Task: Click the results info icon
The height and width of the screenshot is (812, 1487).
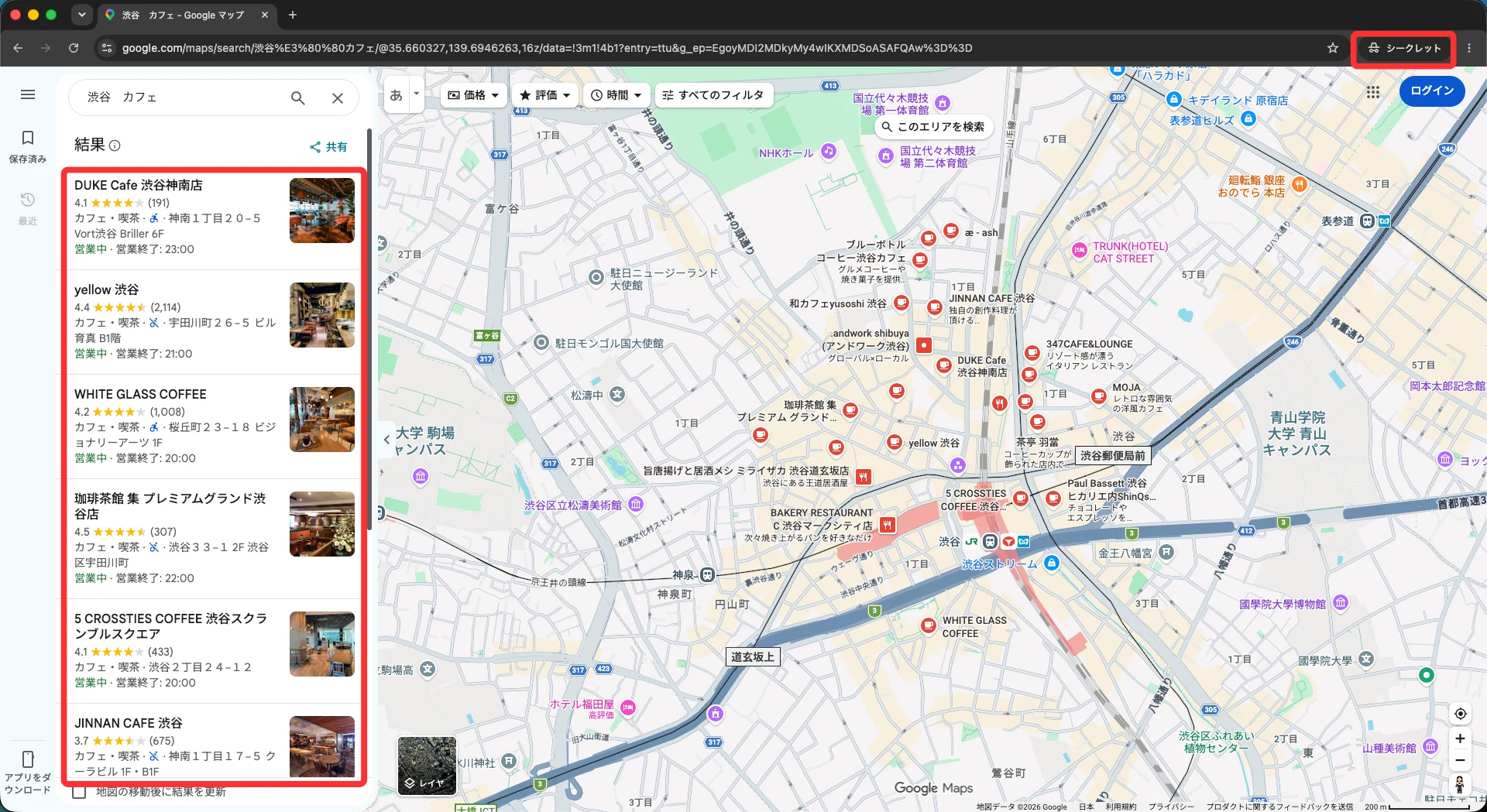Action: [115, 146]
